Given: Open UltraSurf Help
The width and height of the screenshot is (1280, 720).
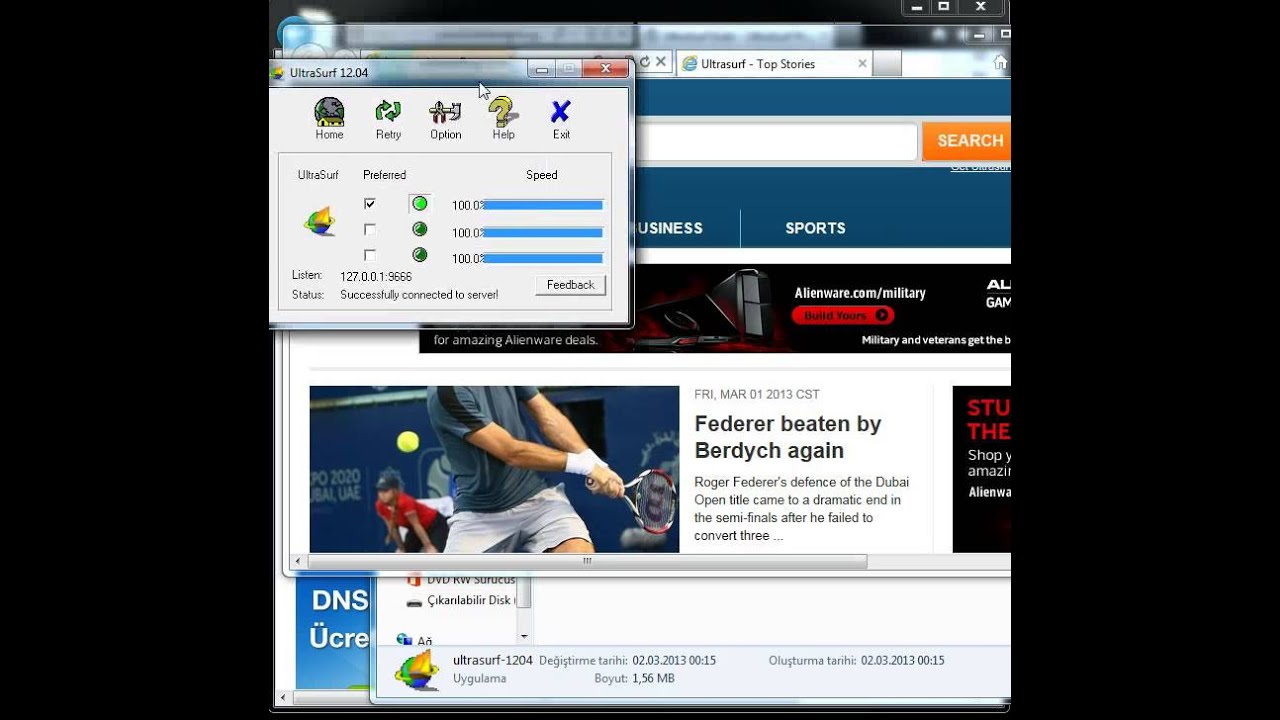Looking at the screenshot, I should point(503,118).
